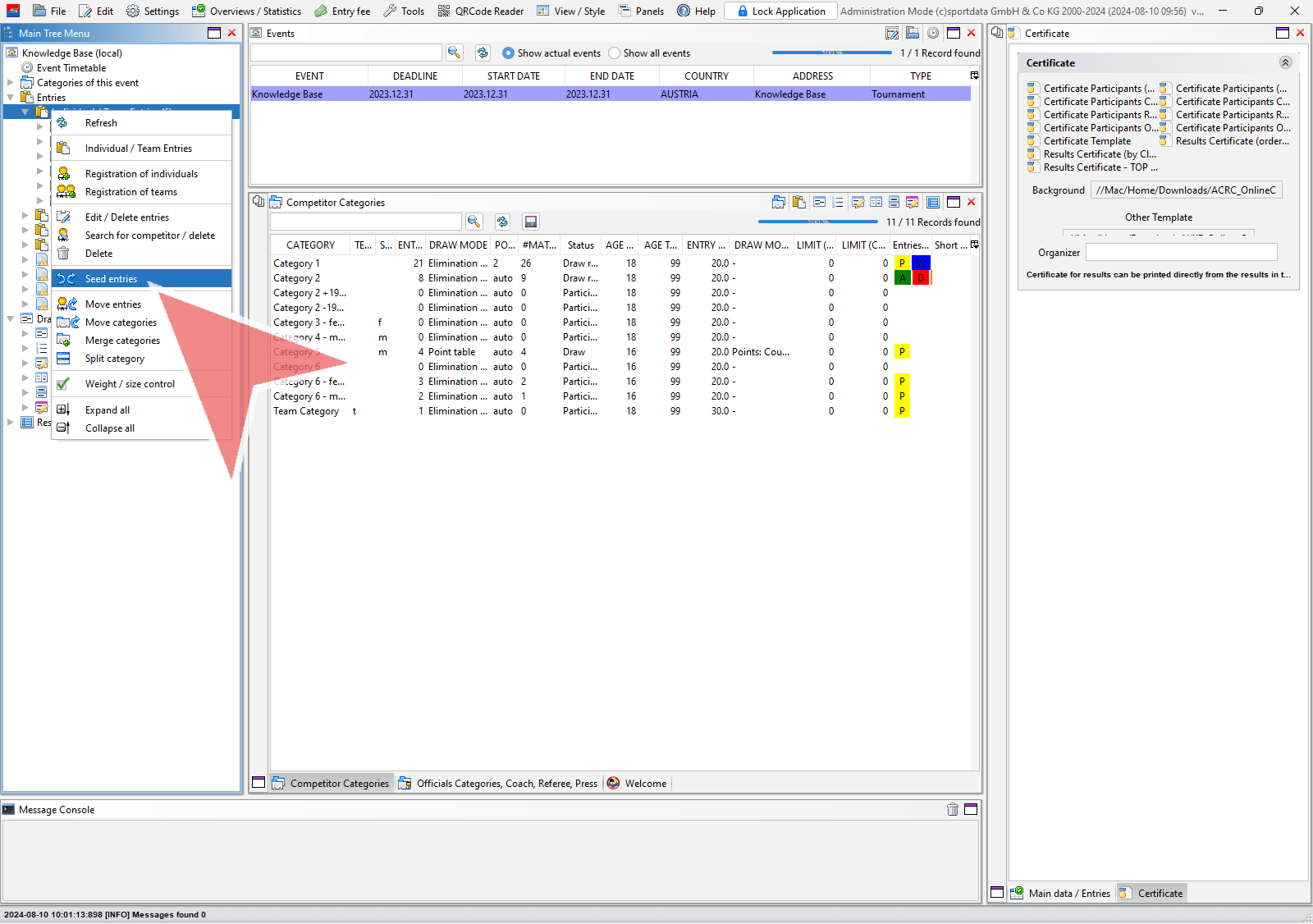
Task: Click the search icon in Competitor Categories
Action: [x=474, y=222]
